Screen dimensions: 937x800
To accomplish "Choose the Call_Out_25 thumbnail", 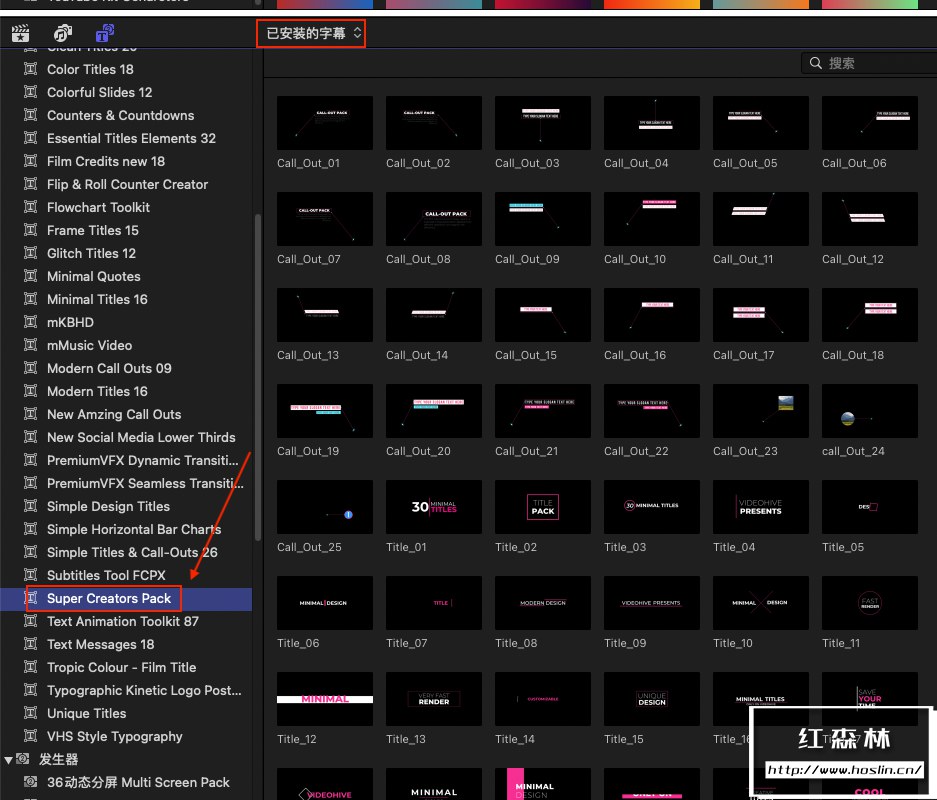I will [x=324, y=507].
